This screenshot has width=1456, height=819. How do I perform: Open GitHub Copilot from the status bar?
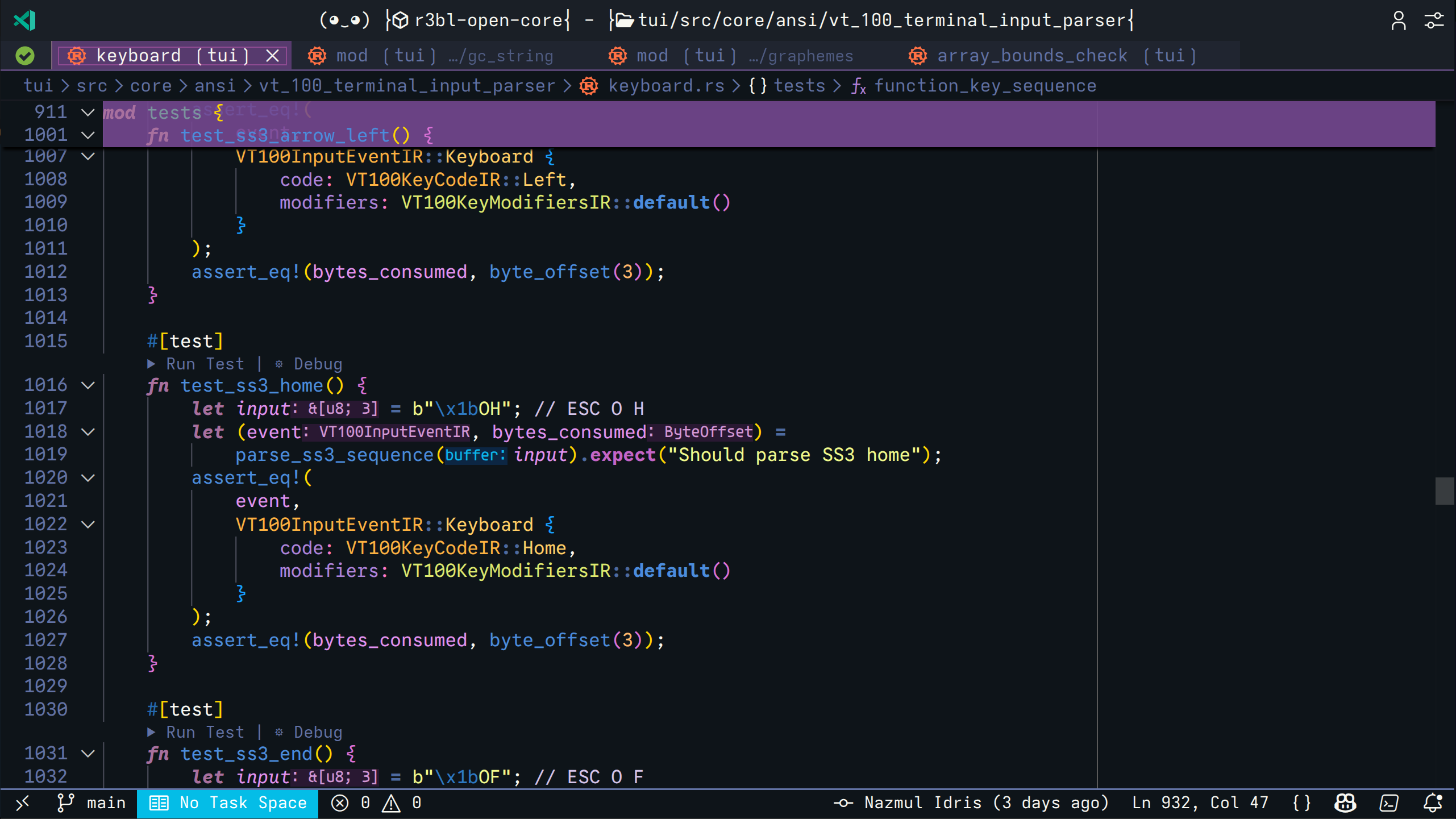coord(1345,803)
